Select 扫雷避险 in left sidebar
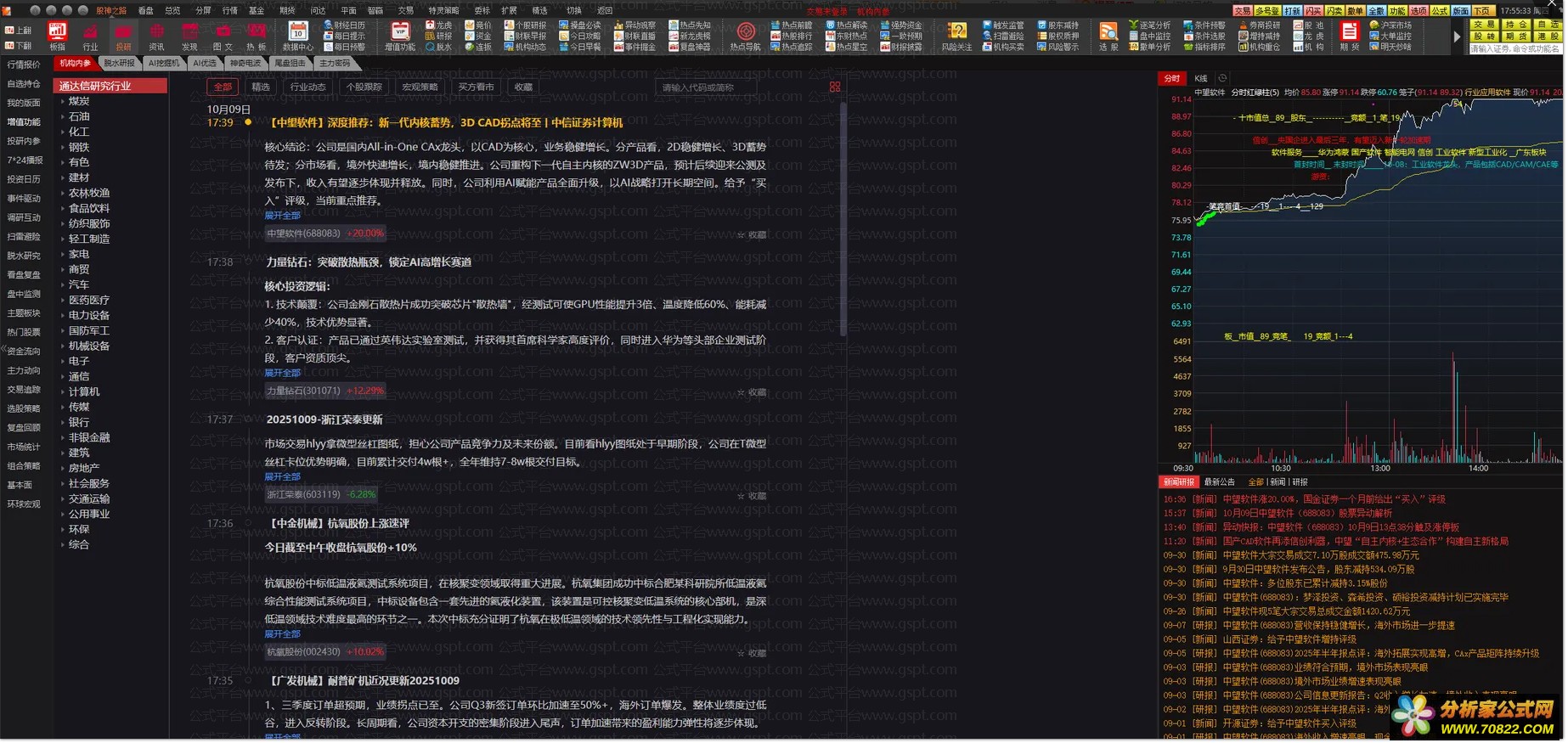 [x=24, y=237]
